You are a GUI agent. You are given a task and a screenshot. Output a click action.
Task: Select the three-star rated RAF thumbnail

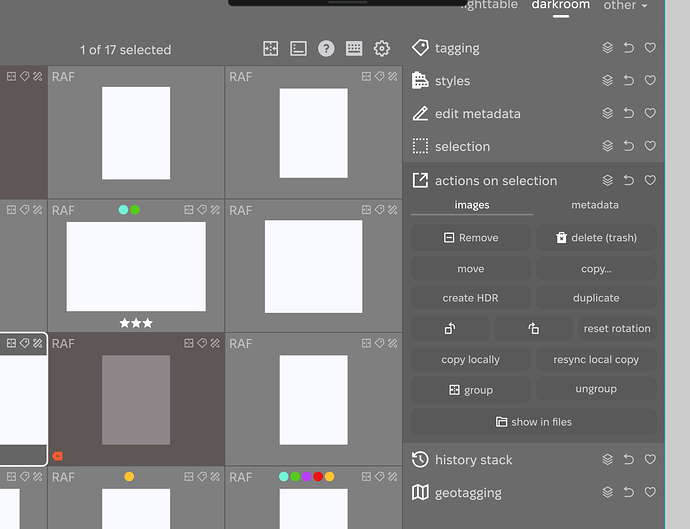pos(136,266)
